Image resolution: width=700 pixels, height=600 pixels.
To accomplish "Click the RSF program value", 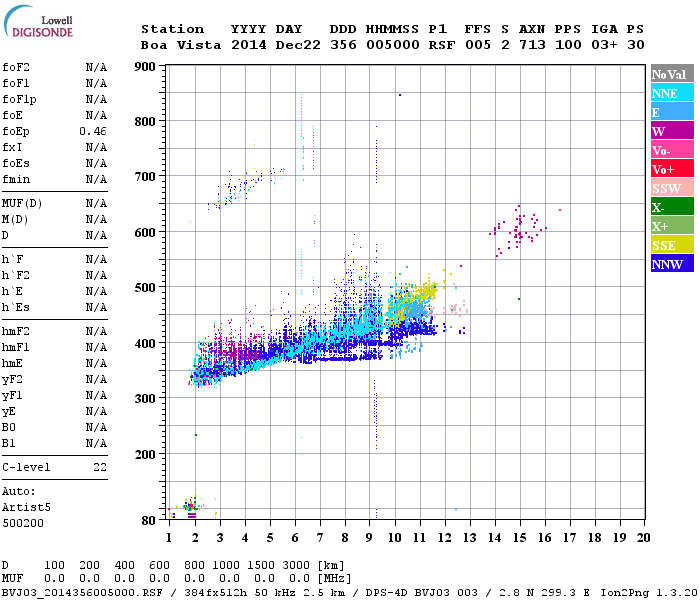I will [x=442, y=45].
